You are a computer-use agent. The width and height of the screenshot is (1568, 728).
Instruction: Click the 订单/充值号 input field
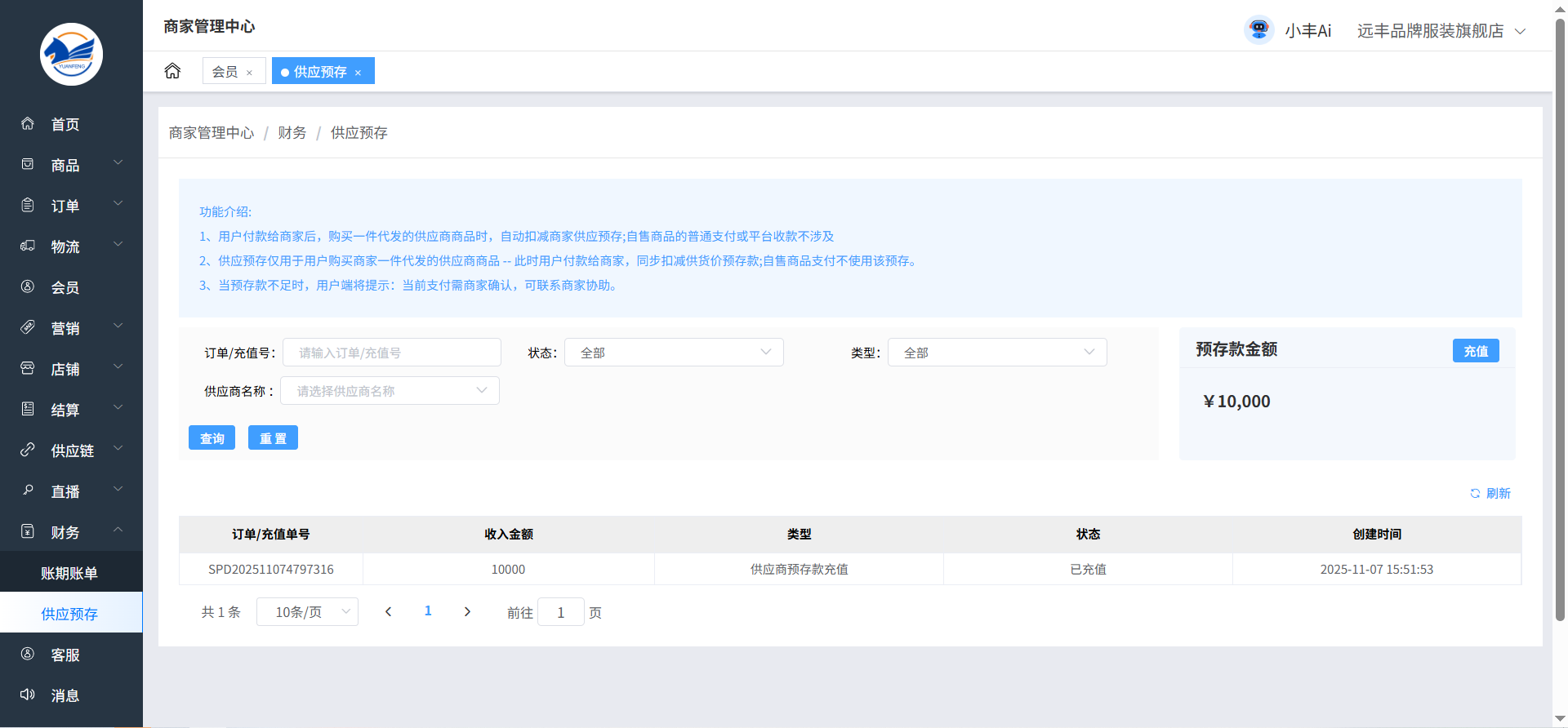click(x=391, y=353)
